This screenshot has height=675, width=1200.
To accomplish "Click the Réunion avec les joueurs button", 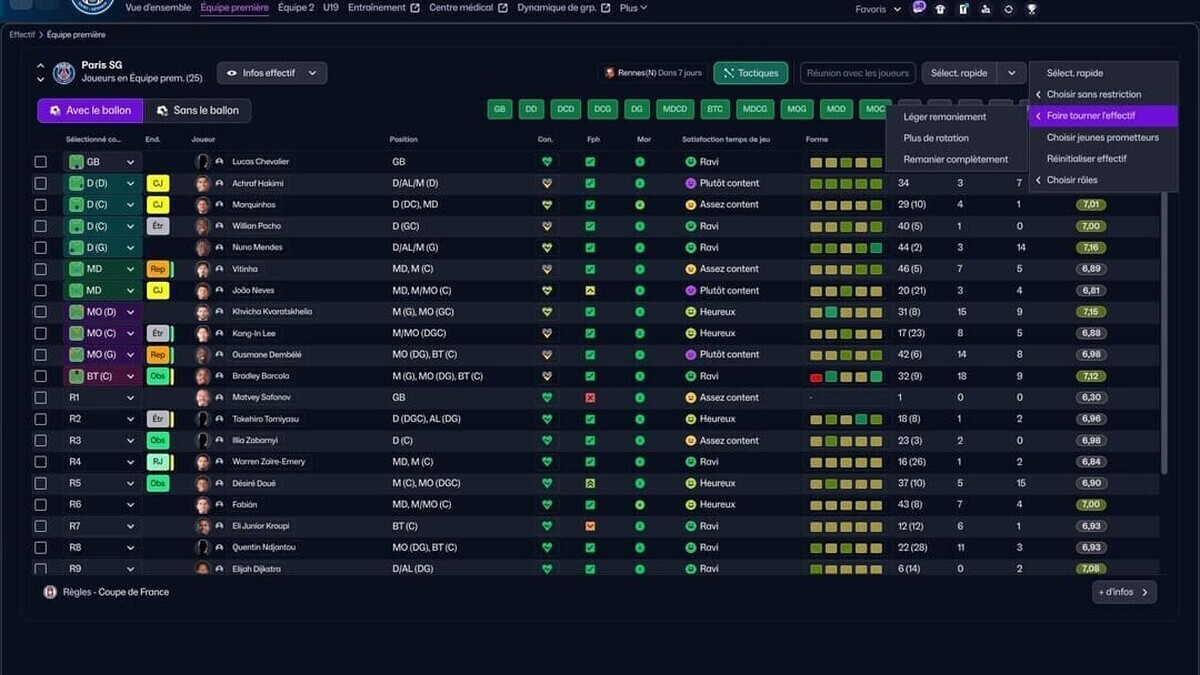I will click(858, 73).
